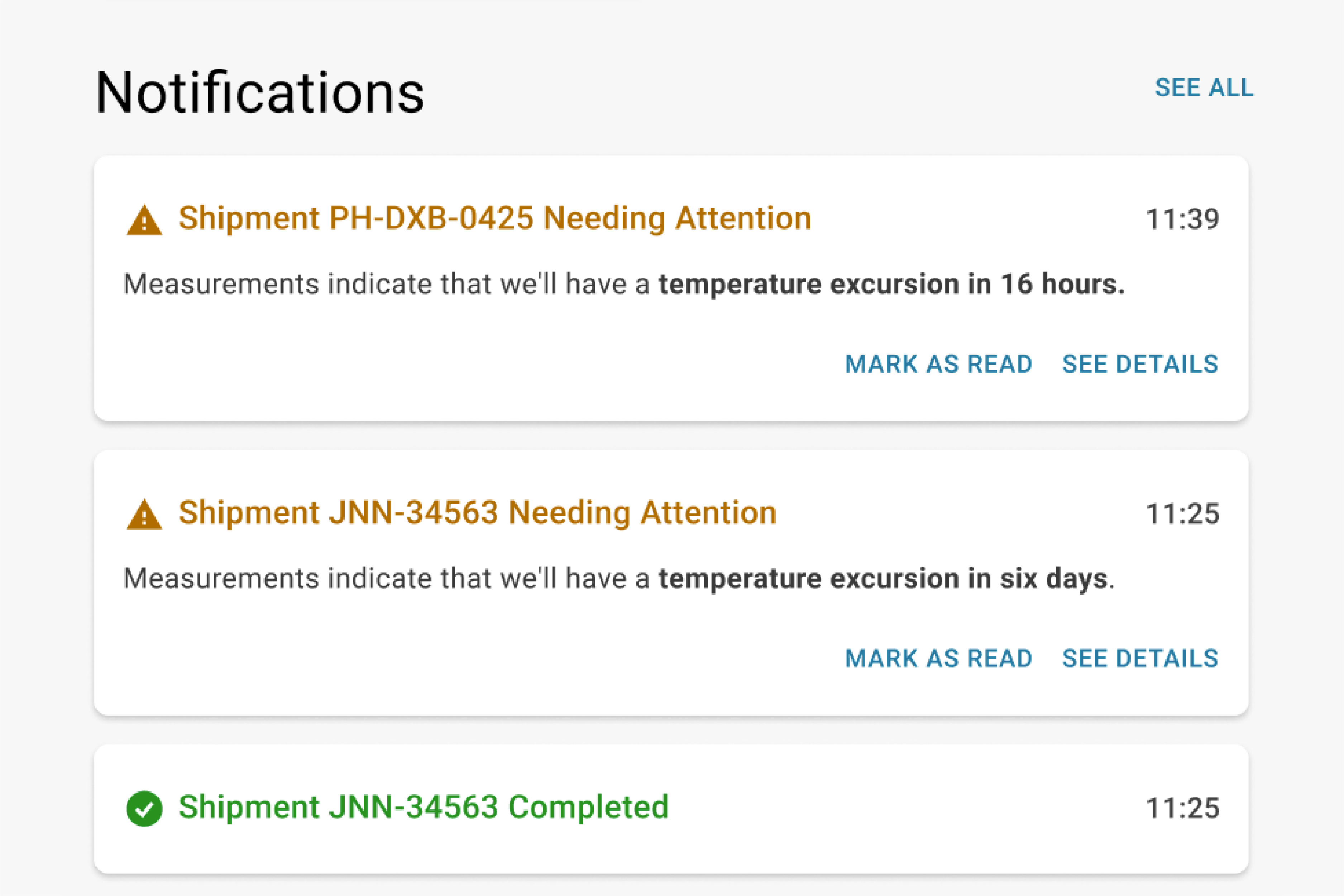
Task: See details for shipment PH-DXB-0425
Action: point(1140,365)
